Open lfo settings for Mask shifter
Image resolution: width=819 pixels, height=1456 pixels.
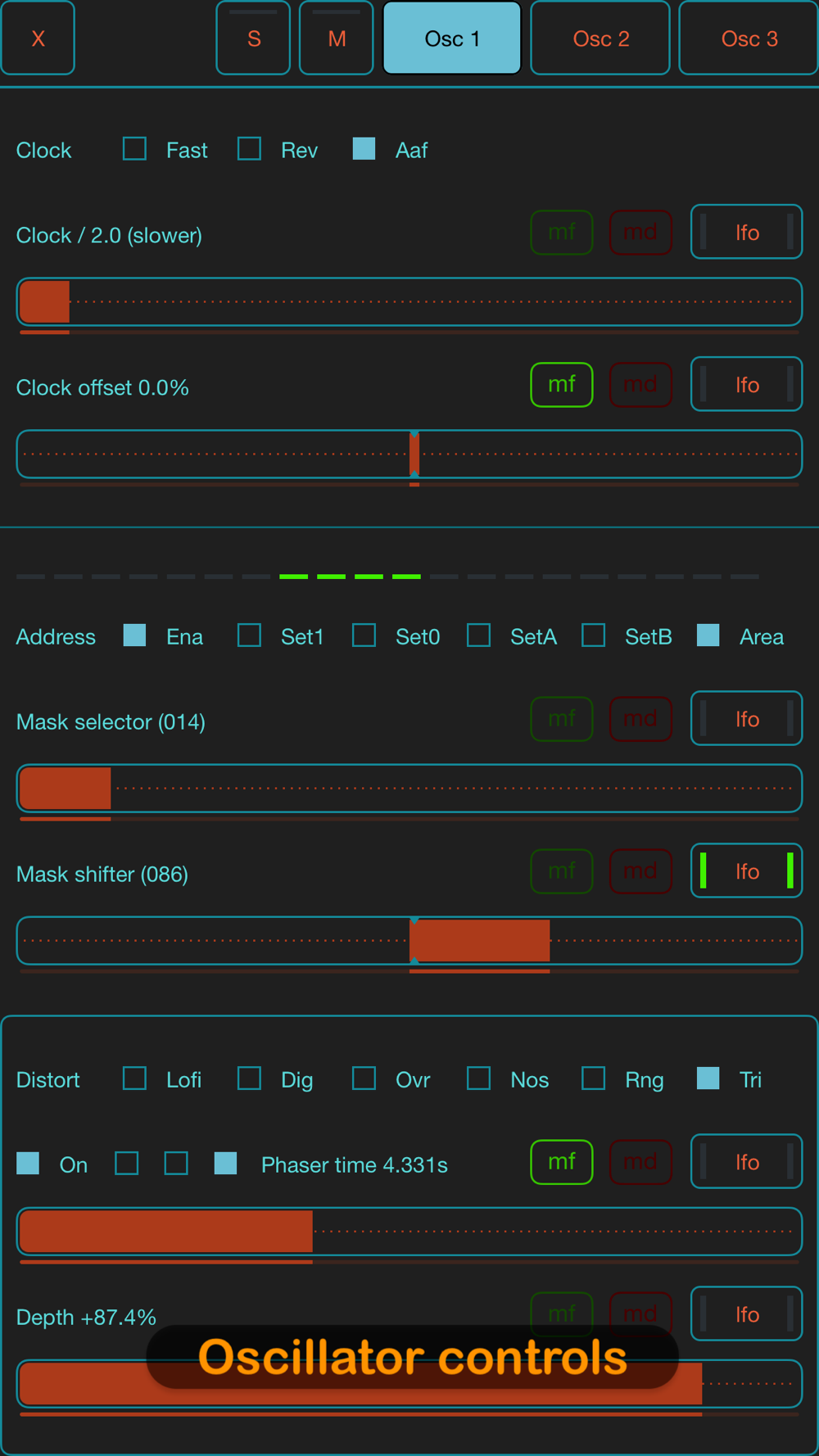tap(746, 871)
